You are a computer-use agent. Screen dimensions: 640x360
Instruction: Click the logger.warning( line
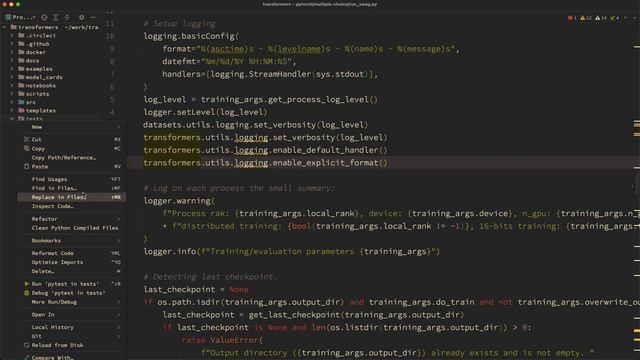[179, 201]
